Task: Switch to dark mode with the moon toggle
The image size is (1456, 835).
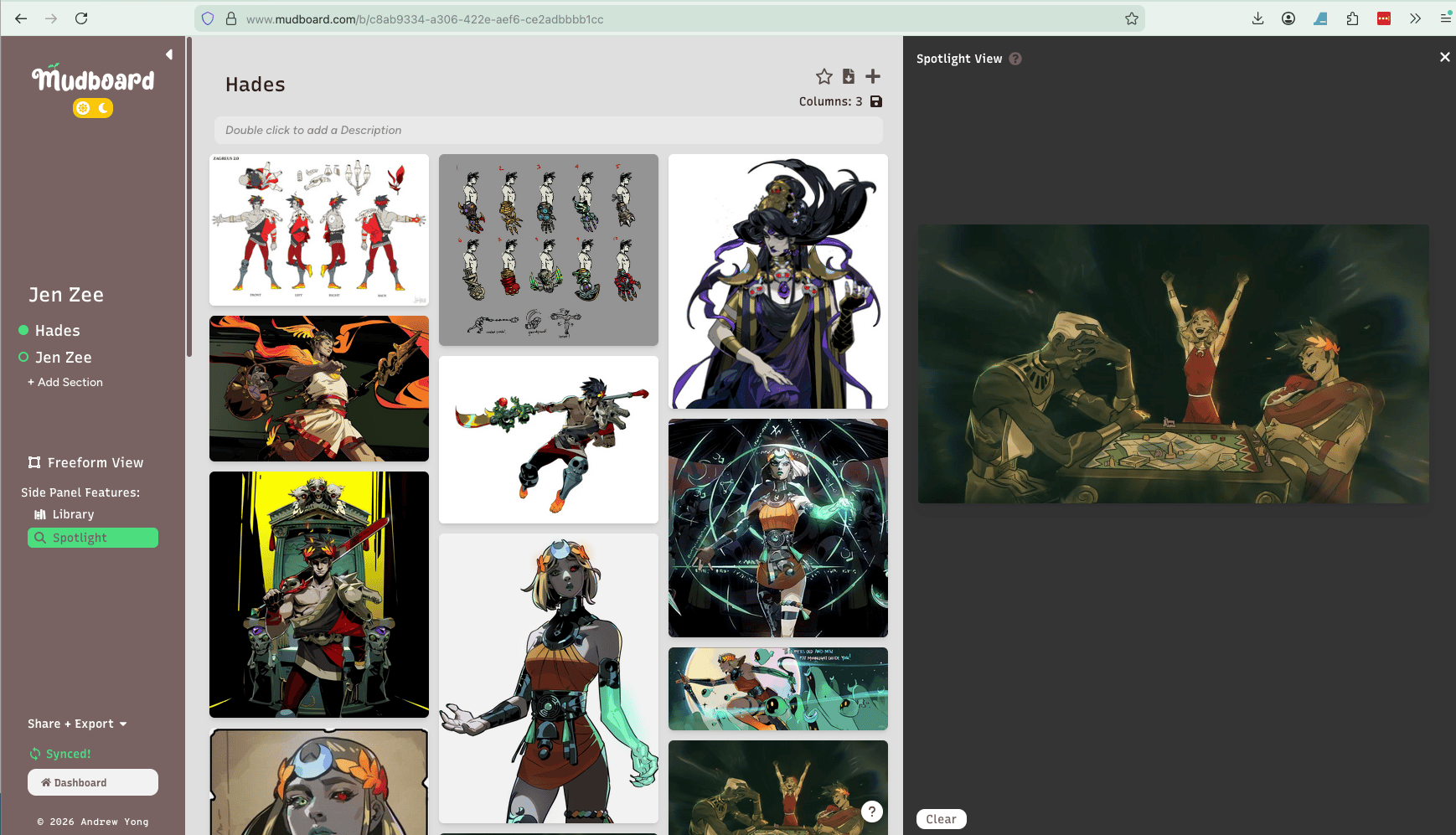Action: 103,108
